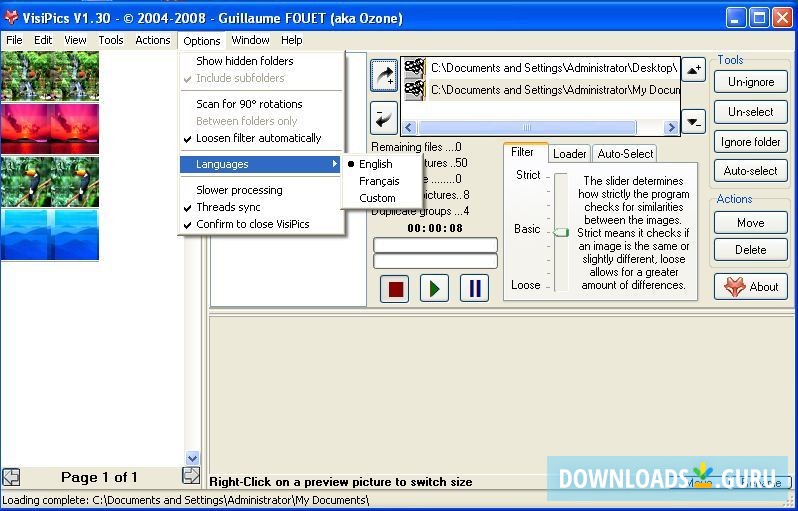Screen dimensions: 798x511
Task: Start scan with green play button
Action: click(434, 289)
